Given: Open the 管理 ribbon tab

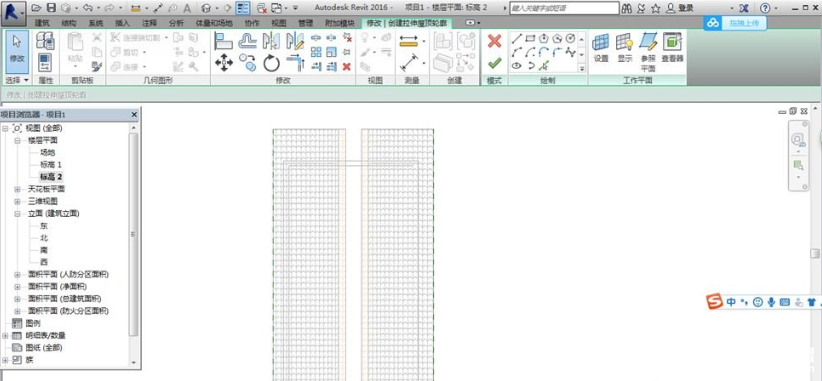Looking at the screenshot, I should pos(306,23).
